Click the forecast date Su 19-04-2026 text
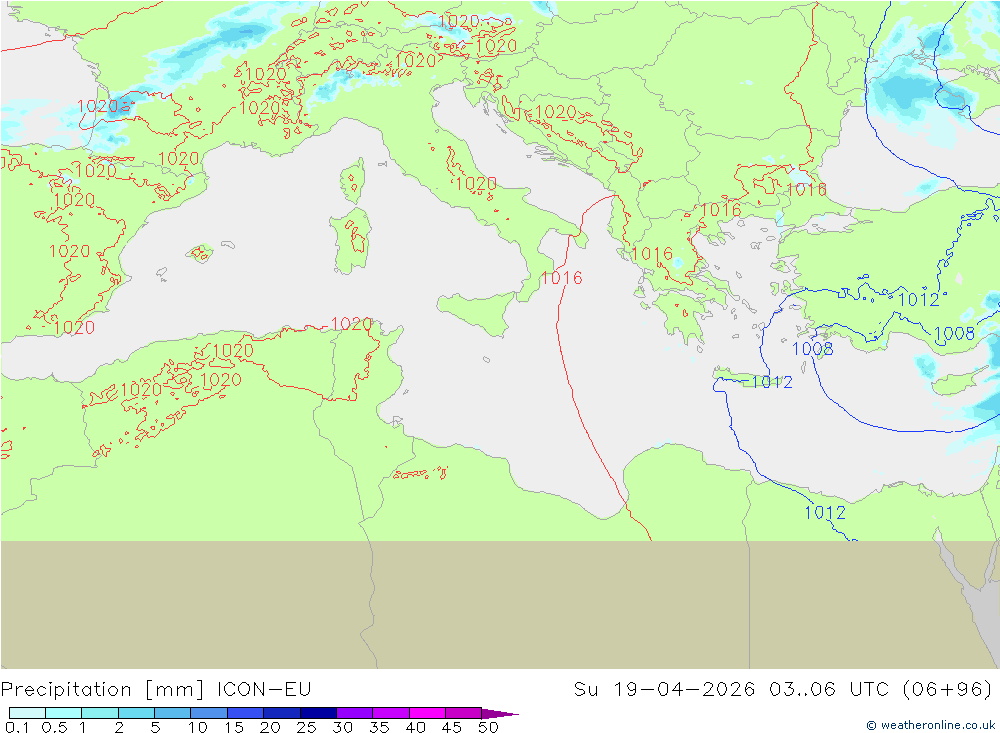 pyautogui.click(x=664, y=690)
